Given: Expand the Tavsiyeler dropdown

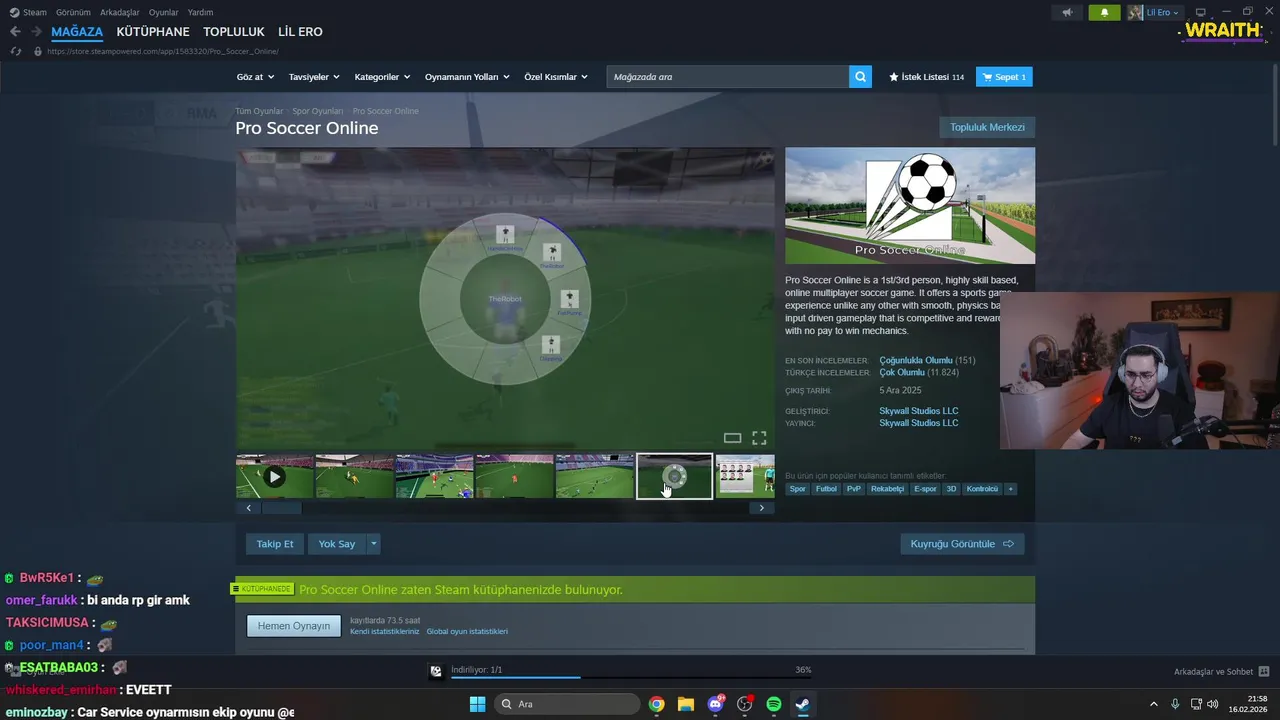Looking at the screenshot, I should coord(314,77).
